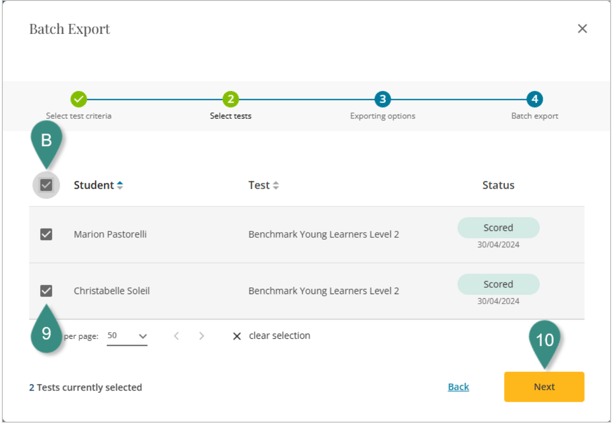
Task: Go to next page with right chevron
Action: (x=201, y=336)
